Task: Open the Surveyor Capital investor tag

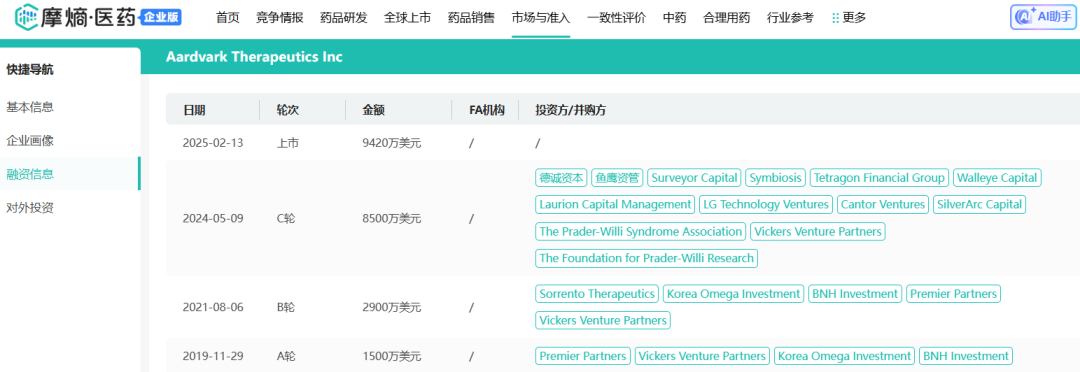Action: (x=694, y=178)
